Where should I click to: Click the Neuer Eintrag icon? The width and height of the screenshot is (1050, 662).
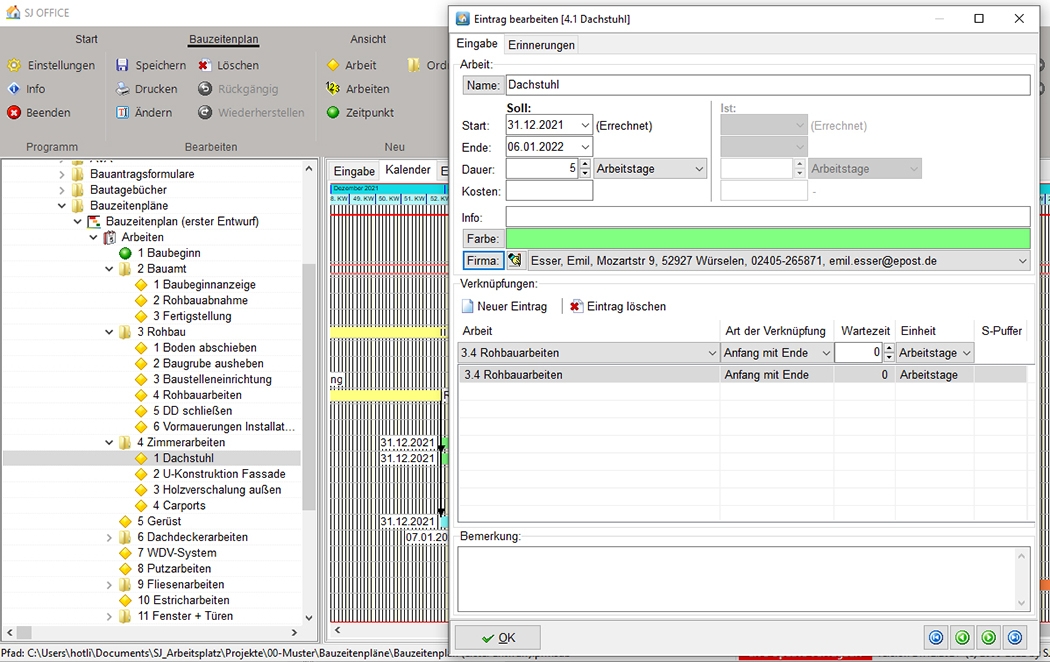[x=468, y=307]
